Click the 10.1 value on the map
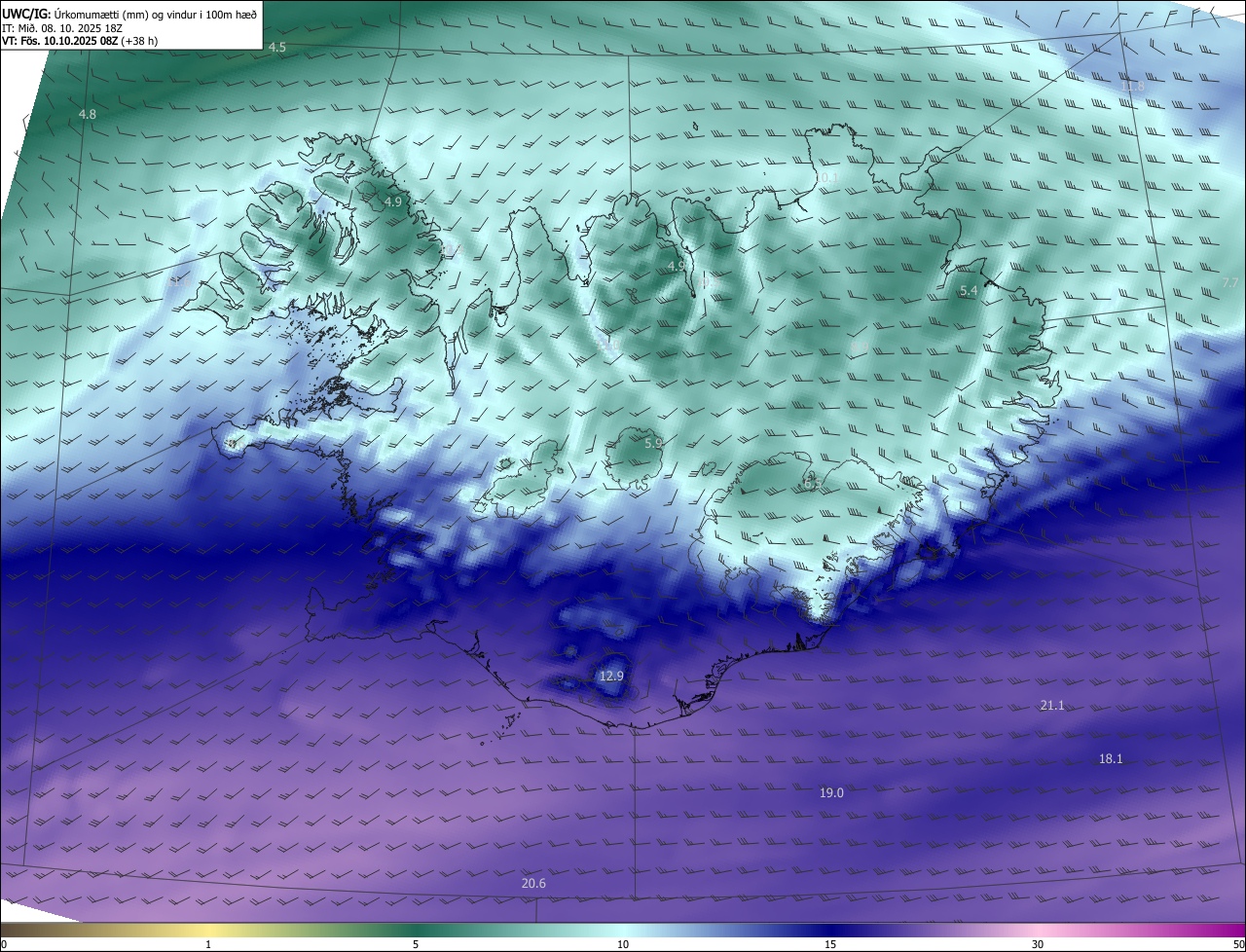 (x=826, y=177)
